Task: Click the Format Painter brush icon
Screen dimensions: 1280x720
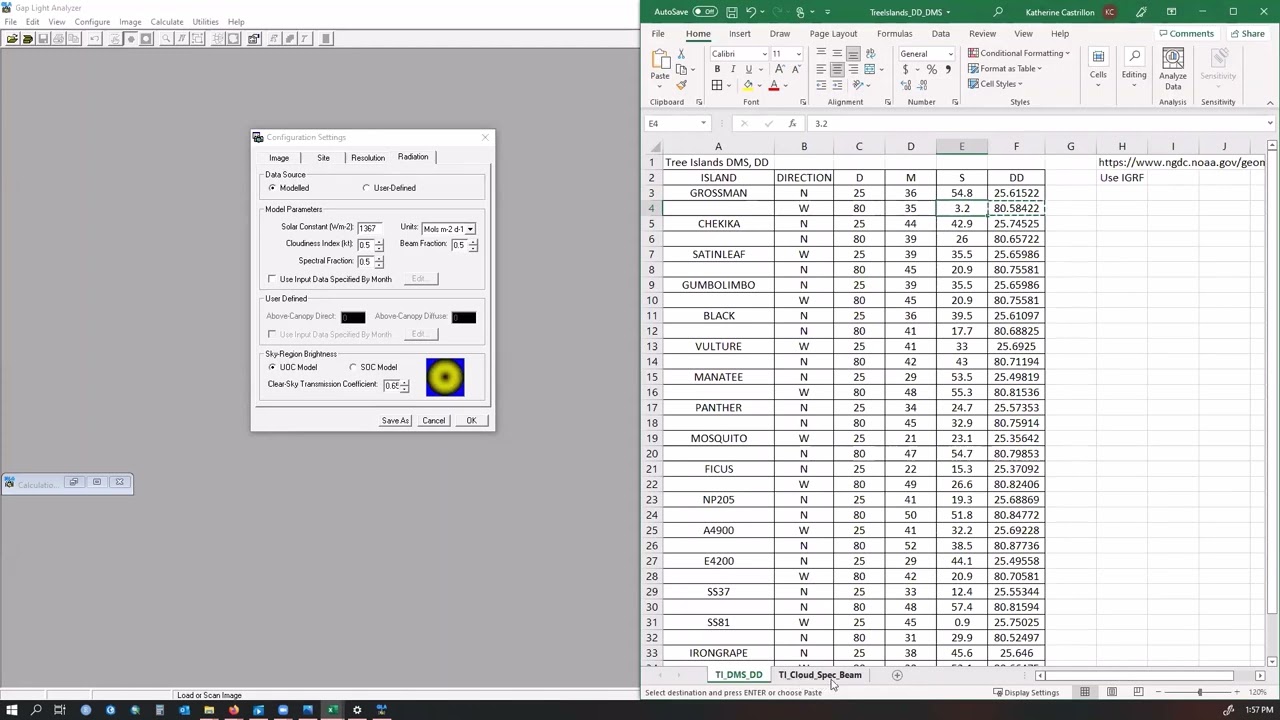Action: 681,85
